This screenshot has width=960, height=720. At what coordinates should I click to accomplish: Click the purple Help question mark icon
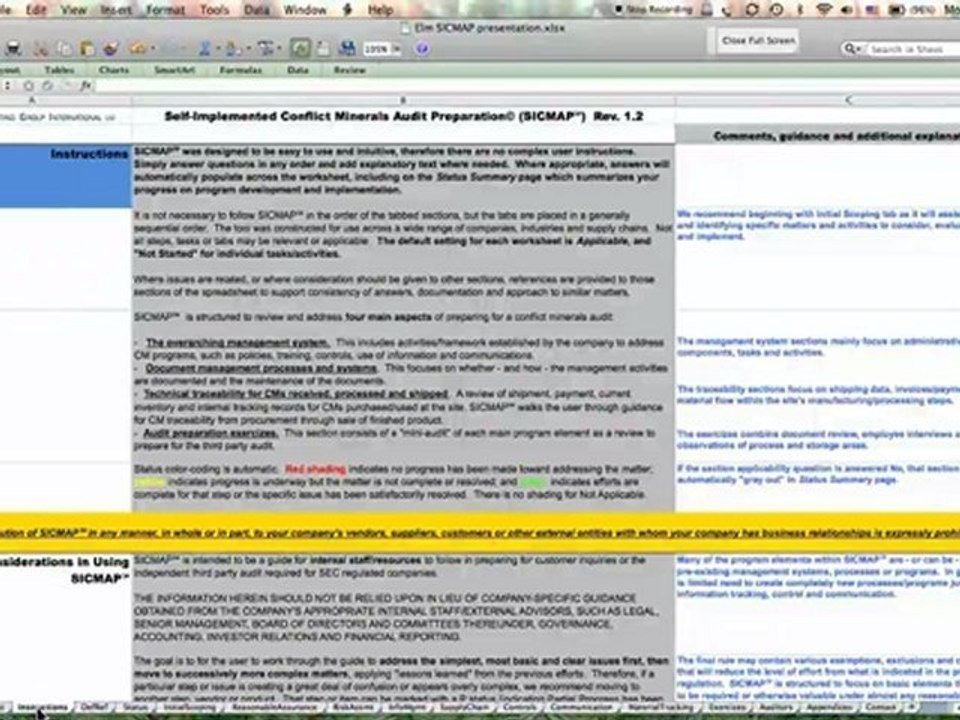[x=421, y=49]
